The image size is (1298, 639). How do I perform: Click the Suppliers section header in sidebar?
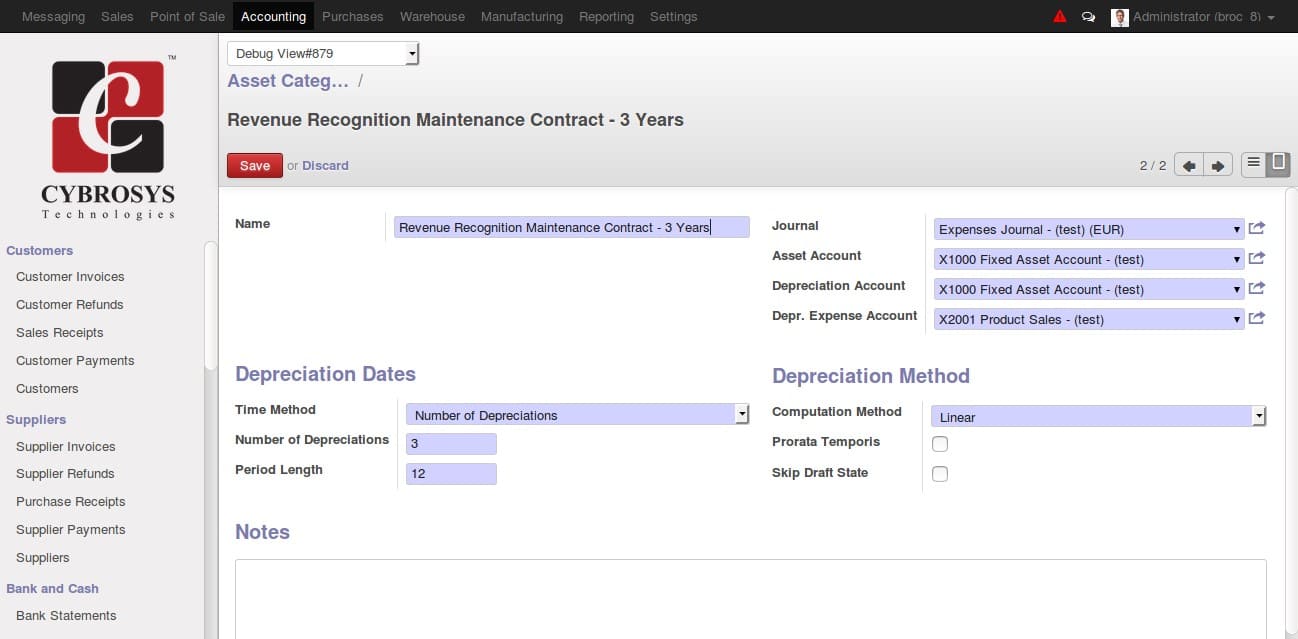click(x=36, y=420)
